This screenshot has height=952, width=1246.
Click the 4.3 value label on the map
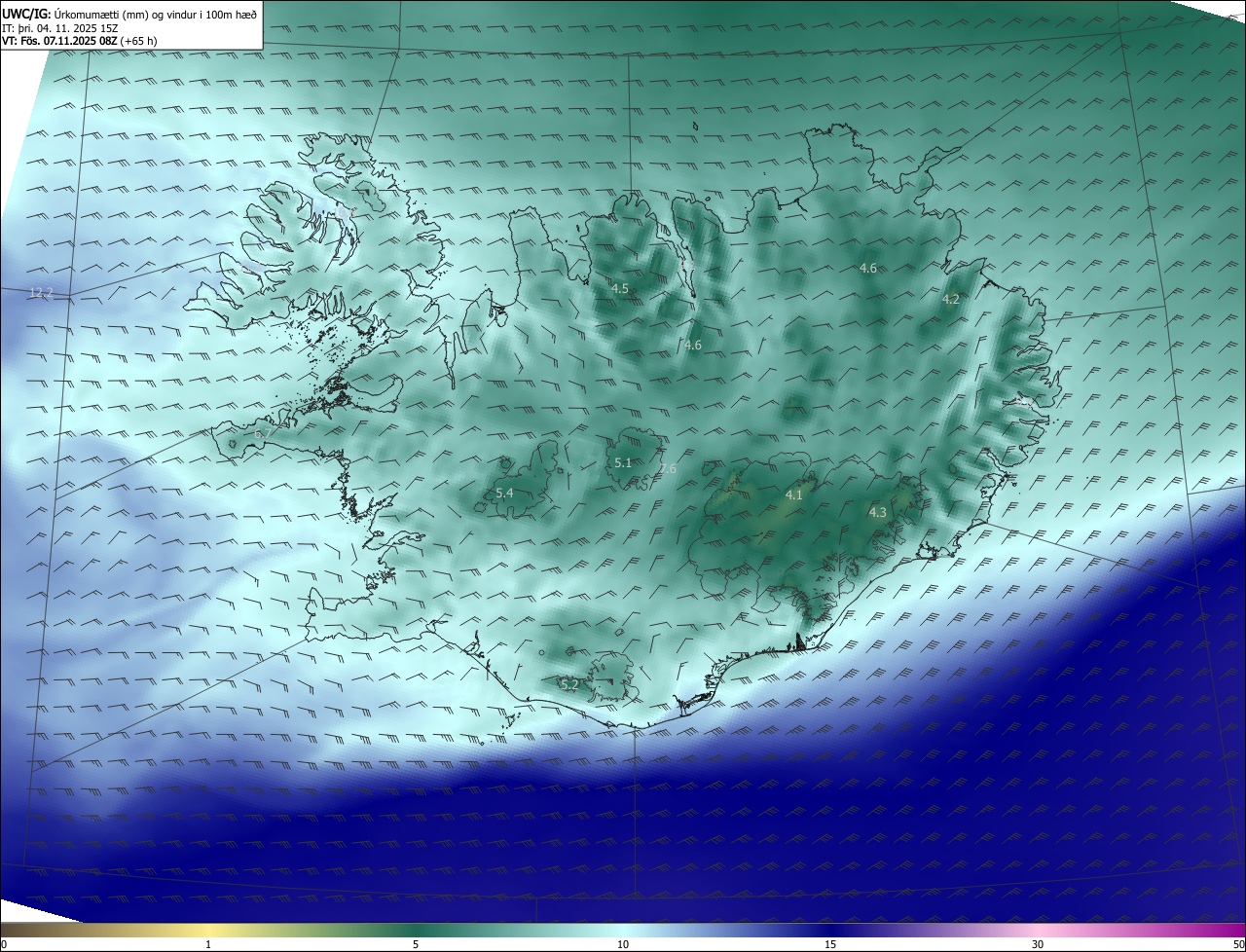coord(877,512)
